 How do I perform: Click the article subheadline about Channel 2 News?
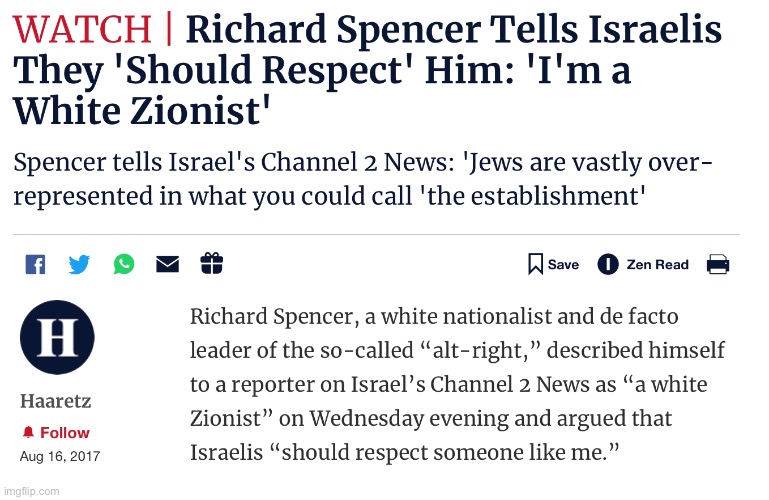click(x=363, y=179)
